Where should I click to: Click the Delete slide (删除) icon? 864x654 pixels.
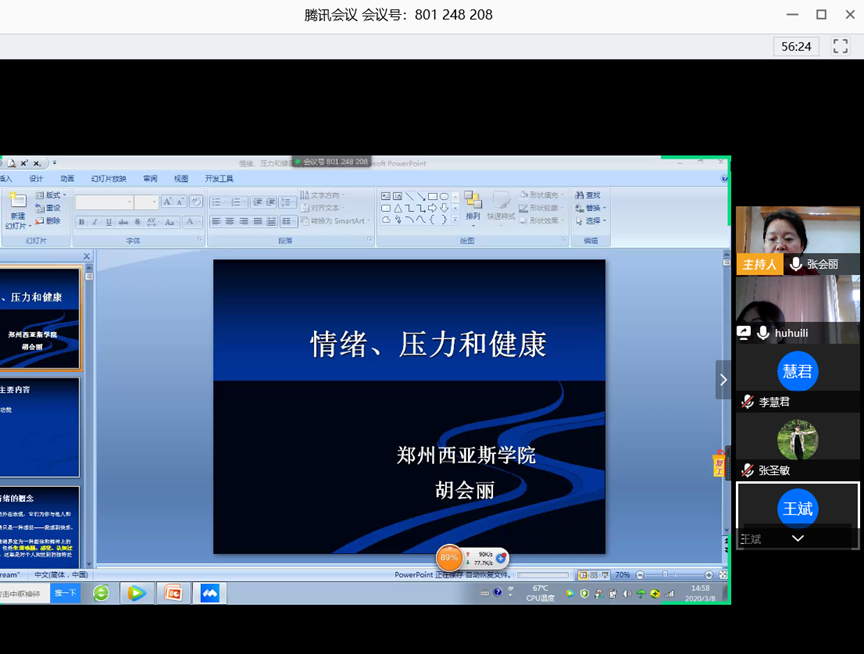click(x=48, y=221)
